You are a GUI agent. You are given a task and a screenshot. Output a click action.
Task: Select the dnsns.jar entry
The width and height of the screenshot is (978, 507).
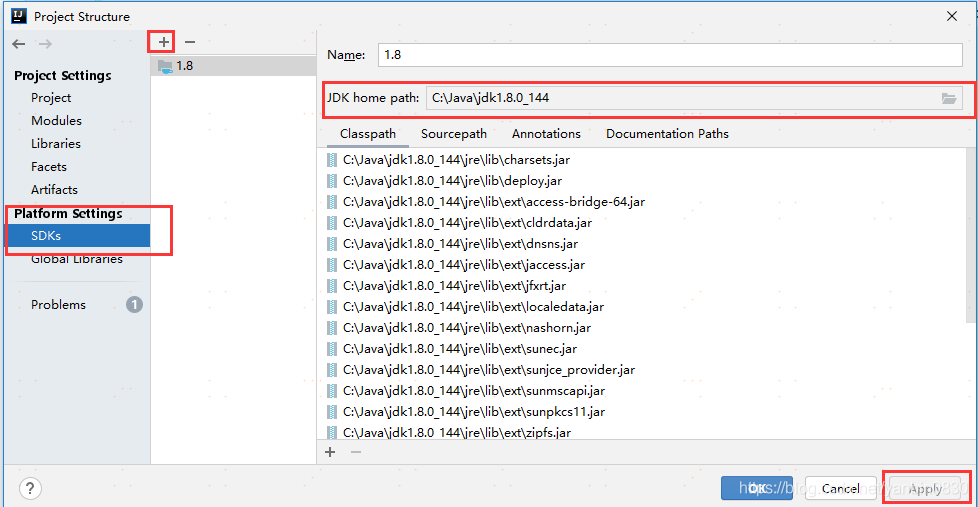pos(460,244)
